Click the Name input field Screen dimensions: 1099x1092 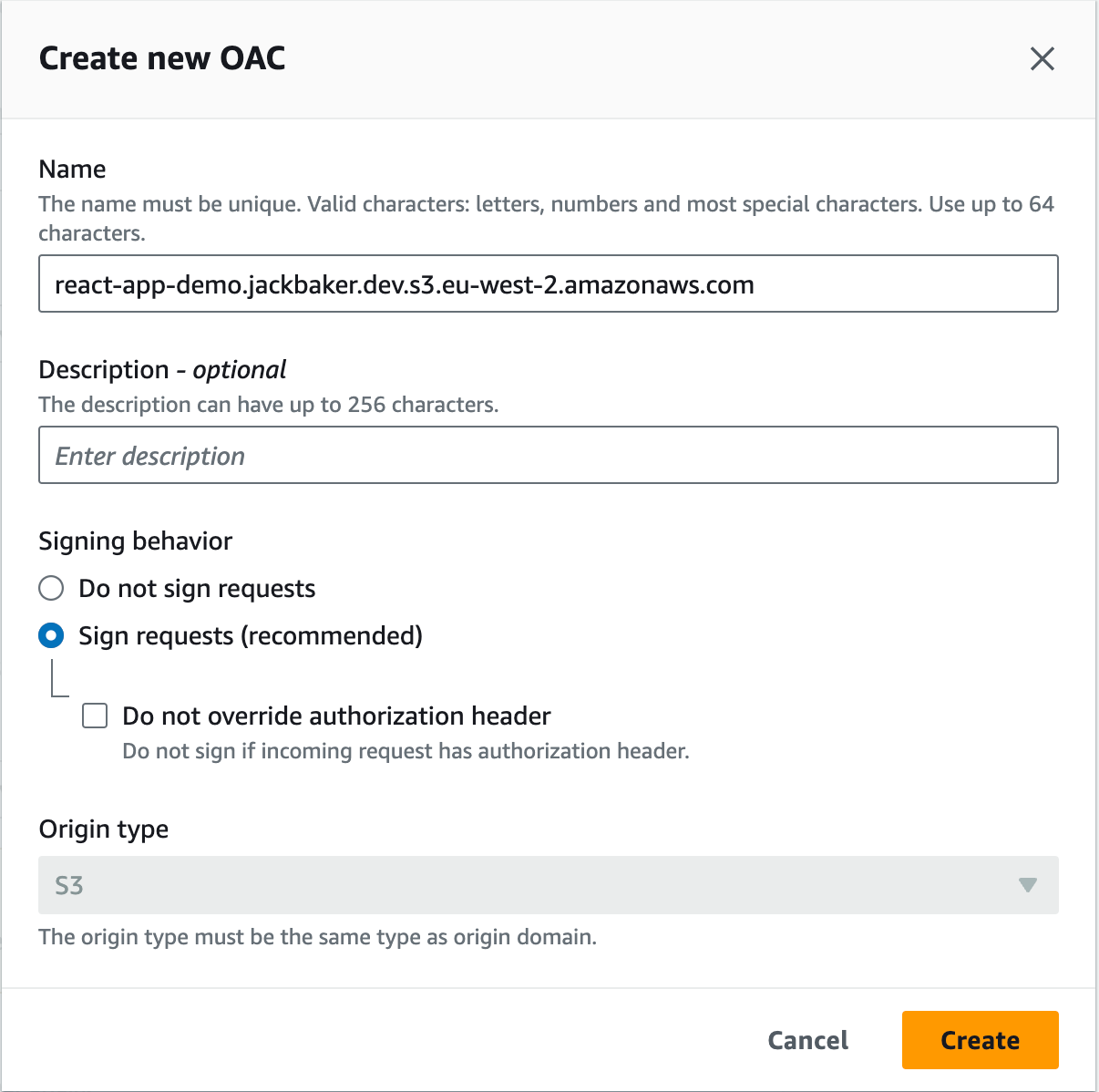point(548,284)
